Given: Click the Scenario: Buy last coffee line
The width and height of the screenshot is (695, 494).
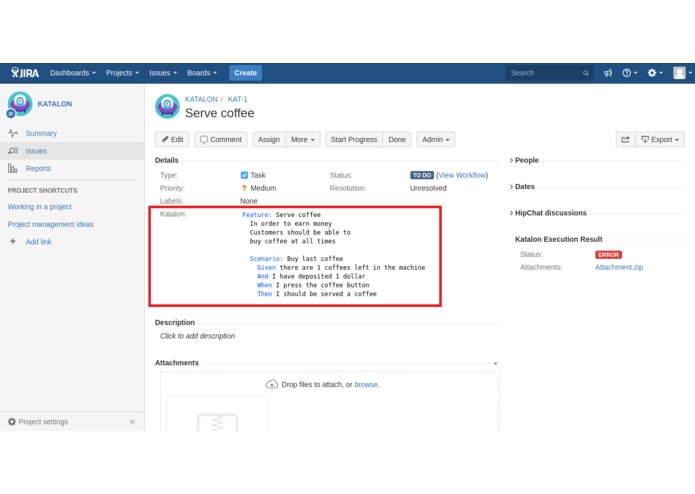Looking at the screenshot, I should (x=296, y=259).
